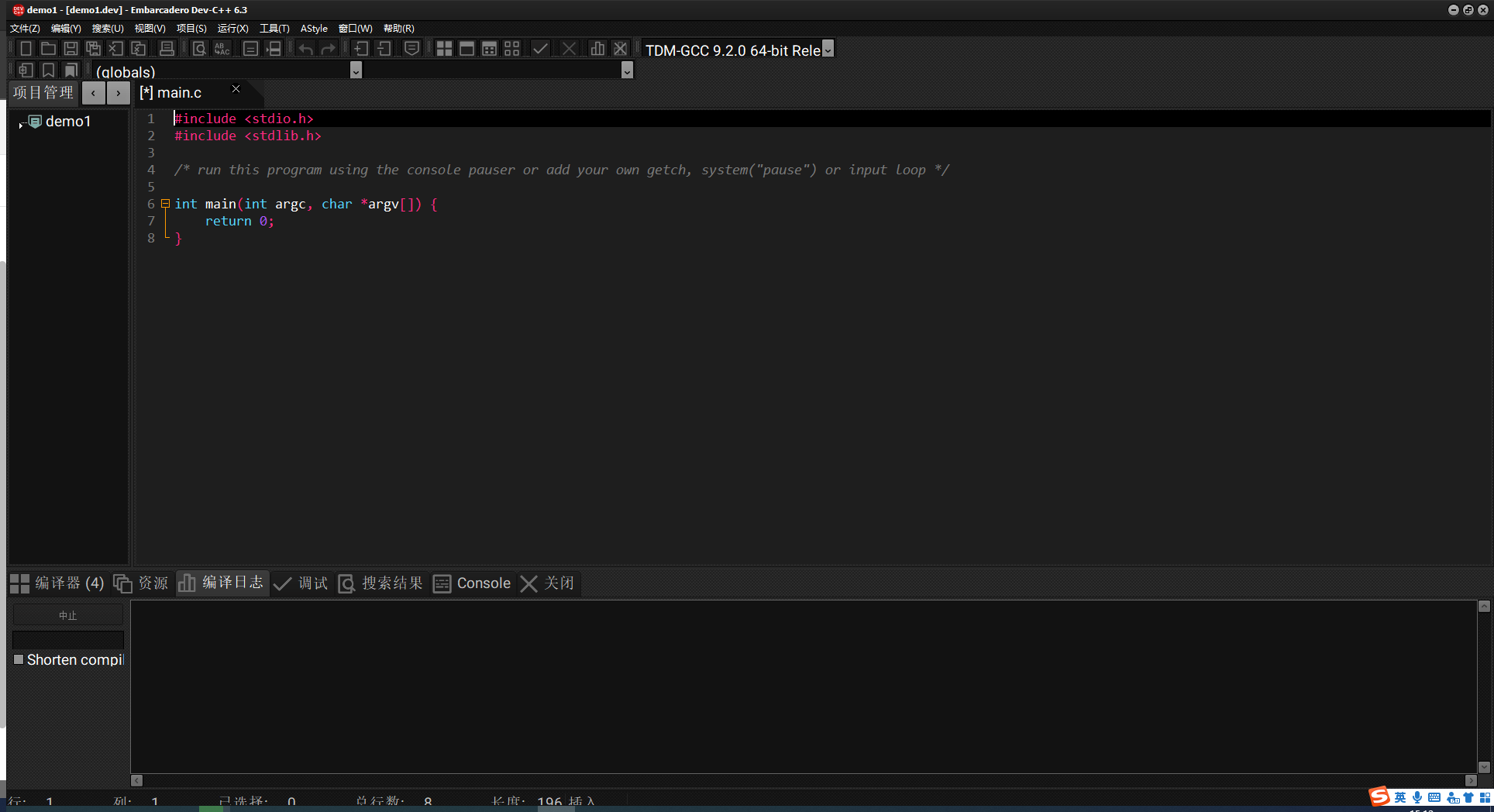The height and width of the screenshot is (812, 1494).
Task: Click the Sogou input method S icon
Action: click(1379, 797)
